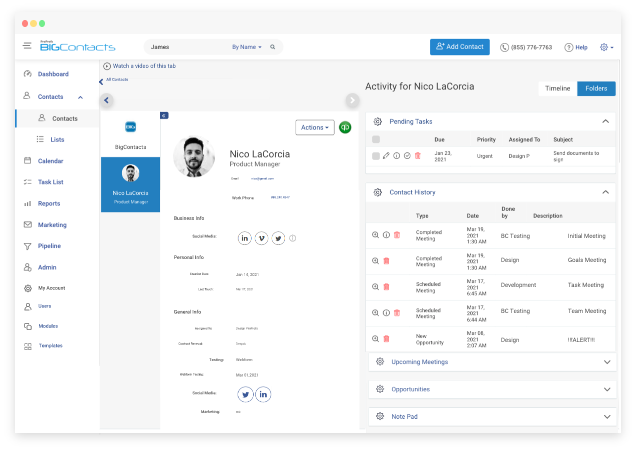This screenshot has width=636, height=451.
Task: Open the hamburger menu icon
Action: pos(27,46)
